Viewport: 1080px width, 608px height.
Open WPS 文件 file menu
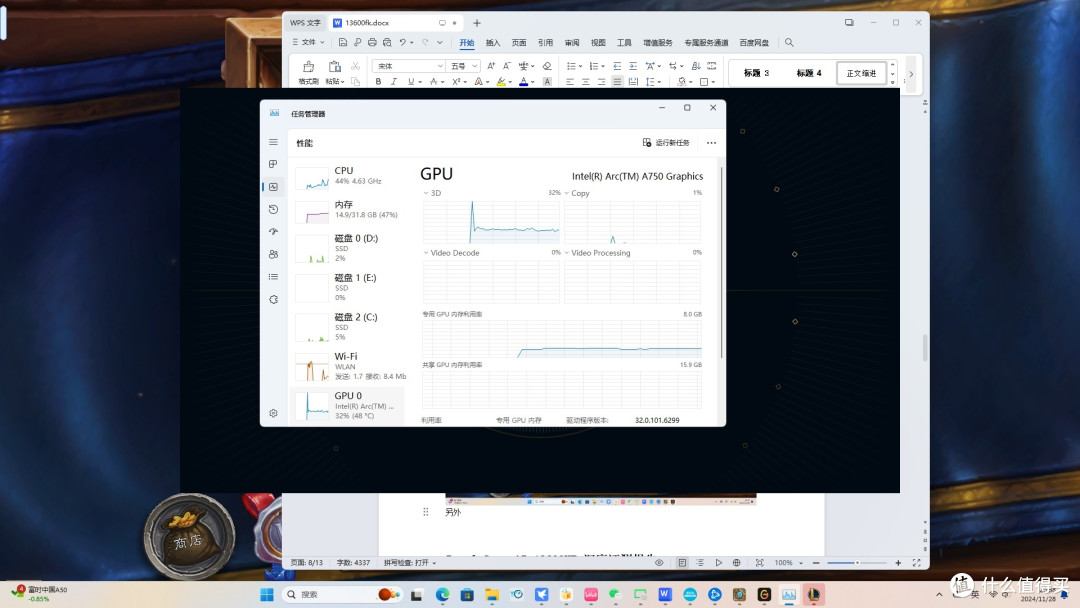tap(308, 43)
